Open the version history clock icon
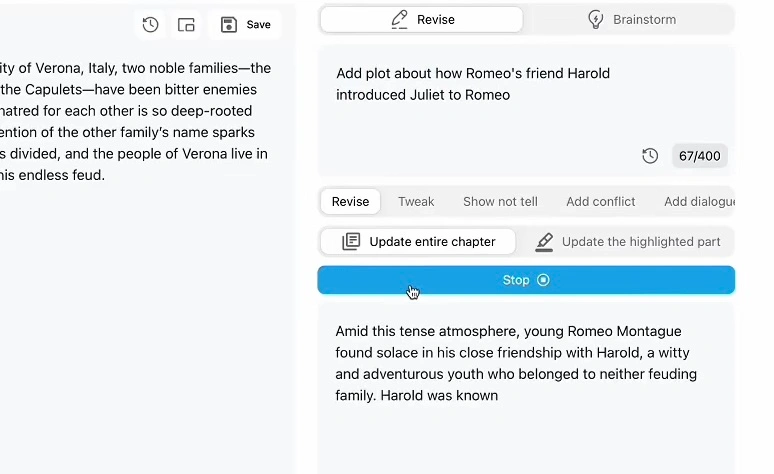Image resolution: width=774 pixels, height=474 pixels. pos(150,25)
